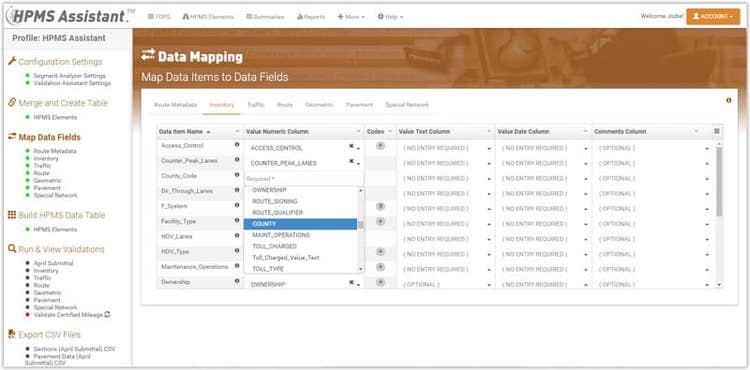Select COUNTY in the dropdown list

(x=300, y=224)
